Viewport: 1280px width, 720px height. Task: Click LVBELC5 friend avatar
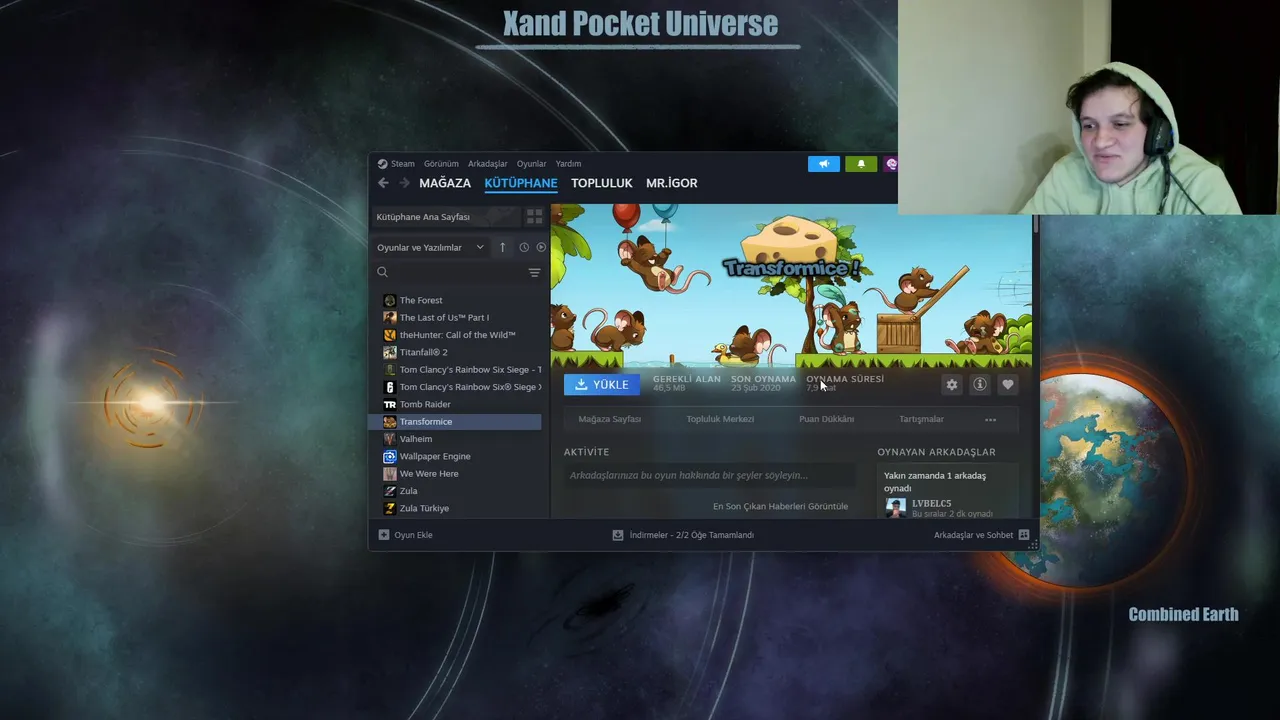(896, 507)
